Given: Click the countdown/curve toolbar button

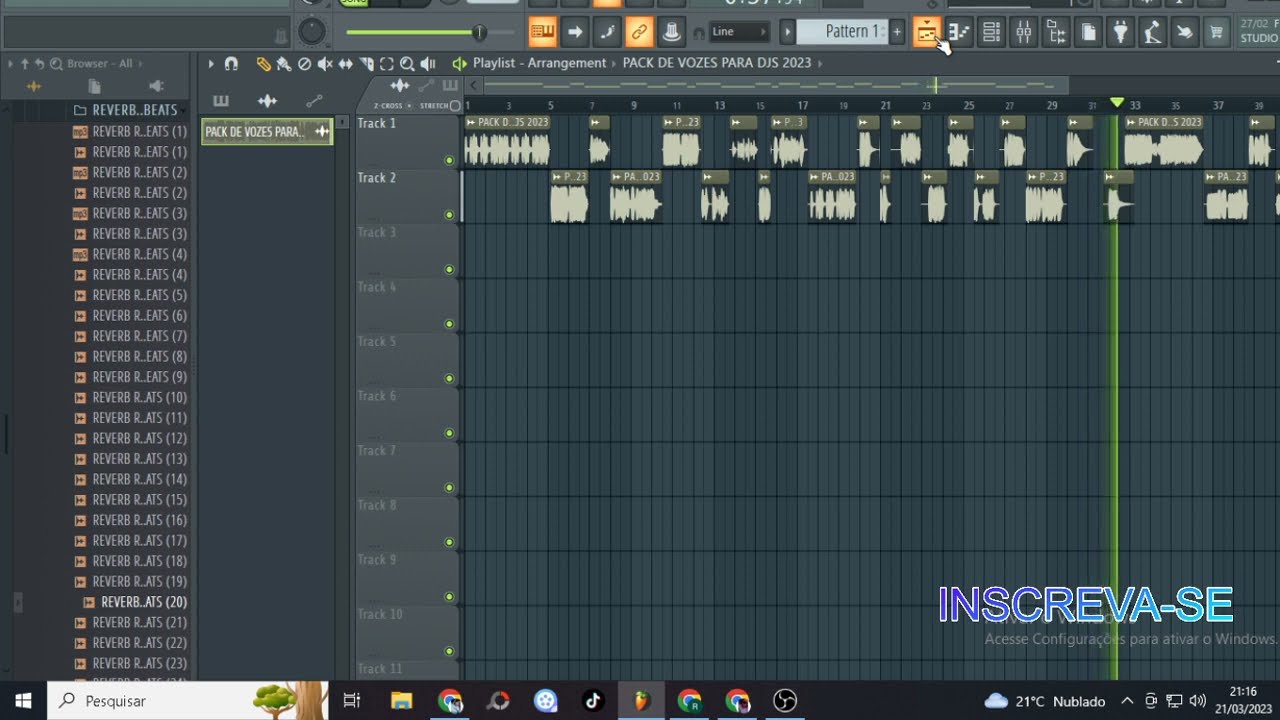Looking at the screenshot, I should tap(606, 32).
